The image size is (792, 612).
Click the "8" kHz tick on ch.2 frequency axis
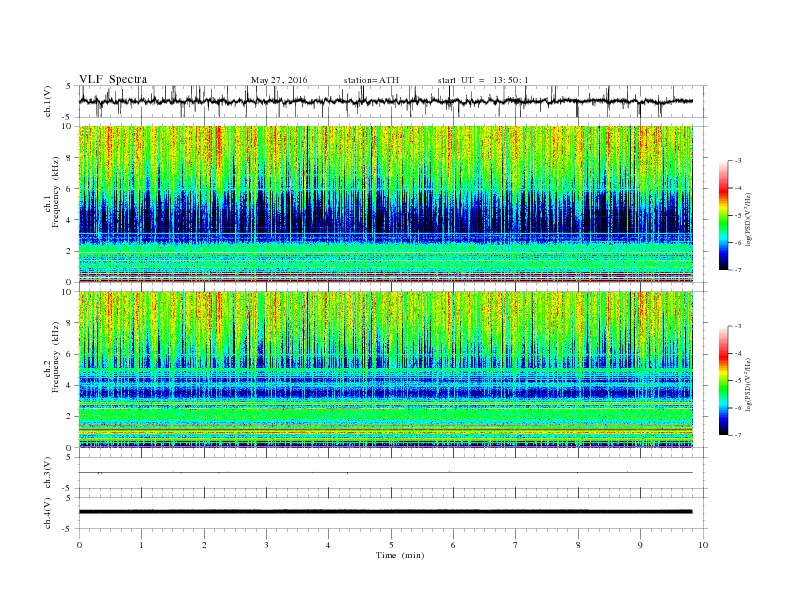(70, 323)
